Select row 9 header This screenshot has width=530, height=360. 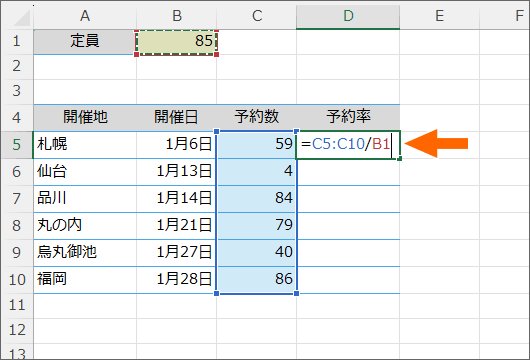17,253
